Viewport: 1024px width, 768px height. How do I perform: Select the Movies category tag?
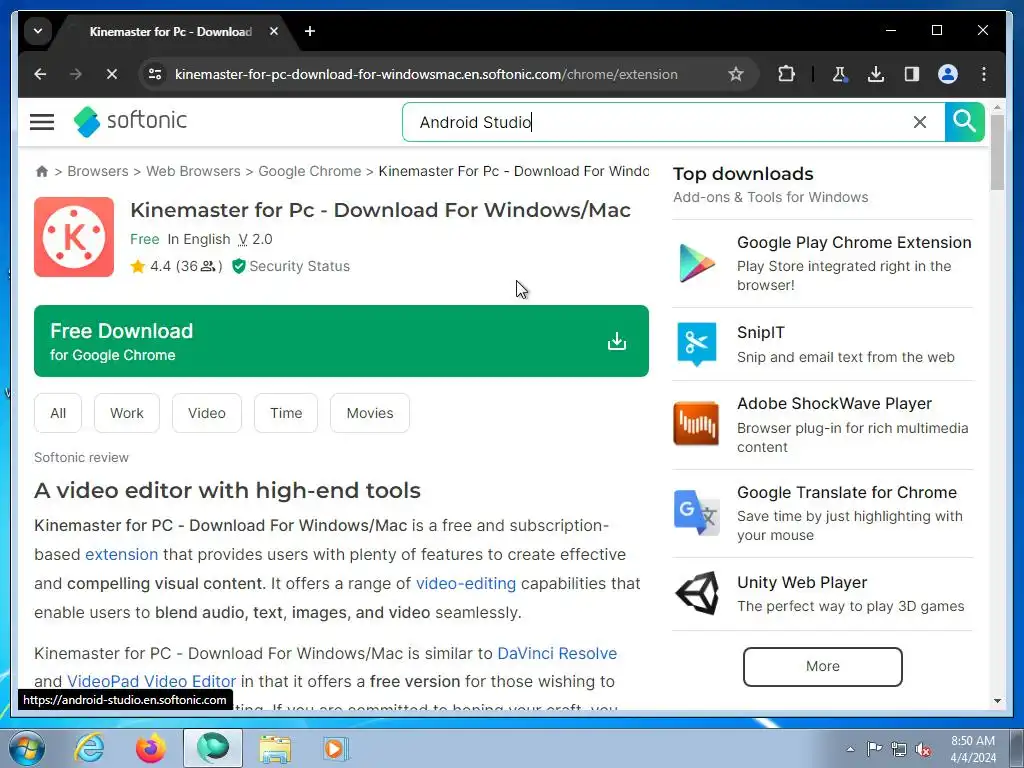(370, 413)
